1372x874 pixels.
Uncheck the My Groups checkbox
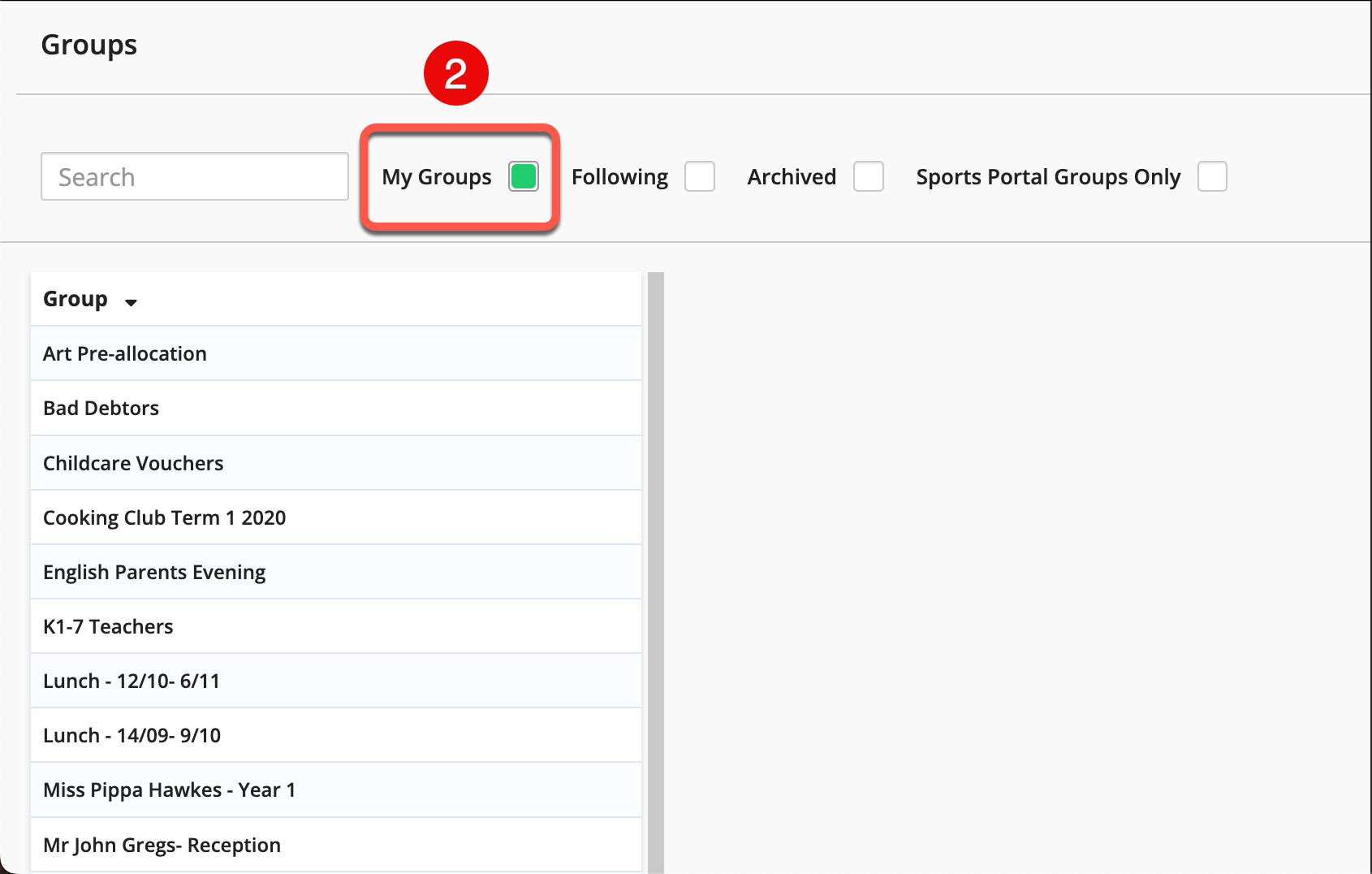pos(523,176)
